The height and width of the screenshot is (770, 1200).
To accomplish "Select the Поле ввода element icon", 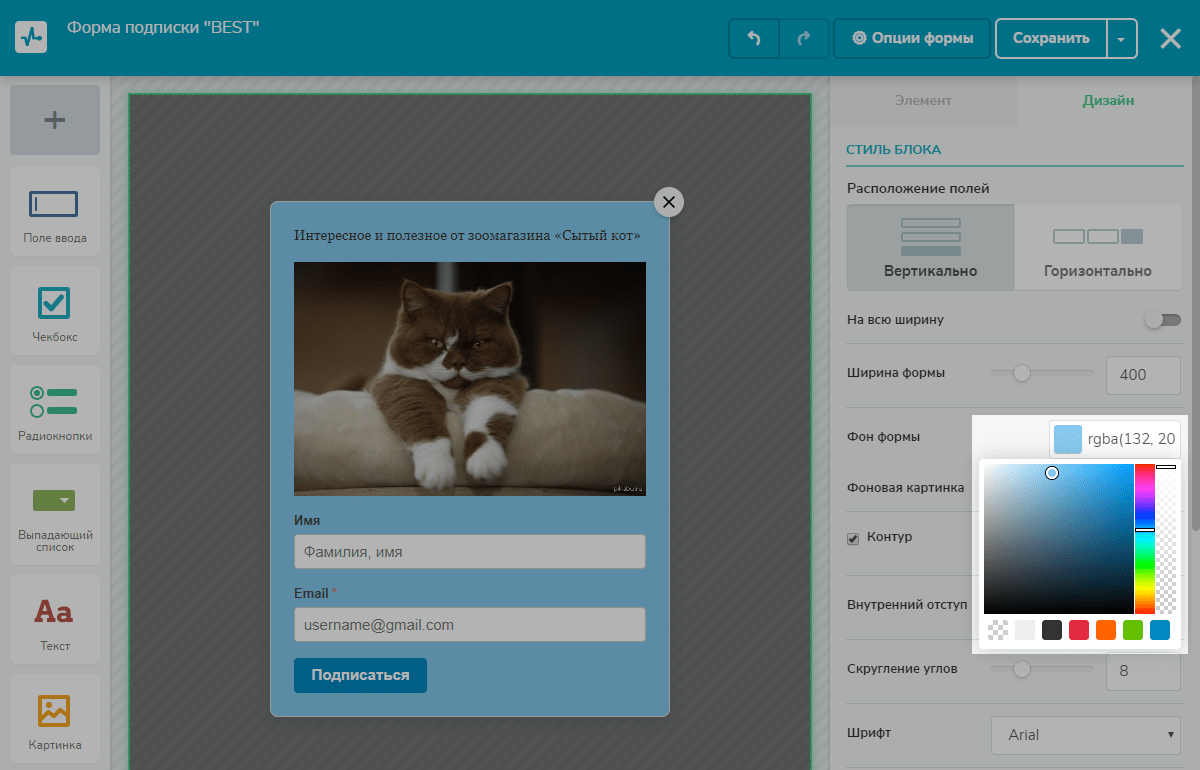I will point(55,205).
